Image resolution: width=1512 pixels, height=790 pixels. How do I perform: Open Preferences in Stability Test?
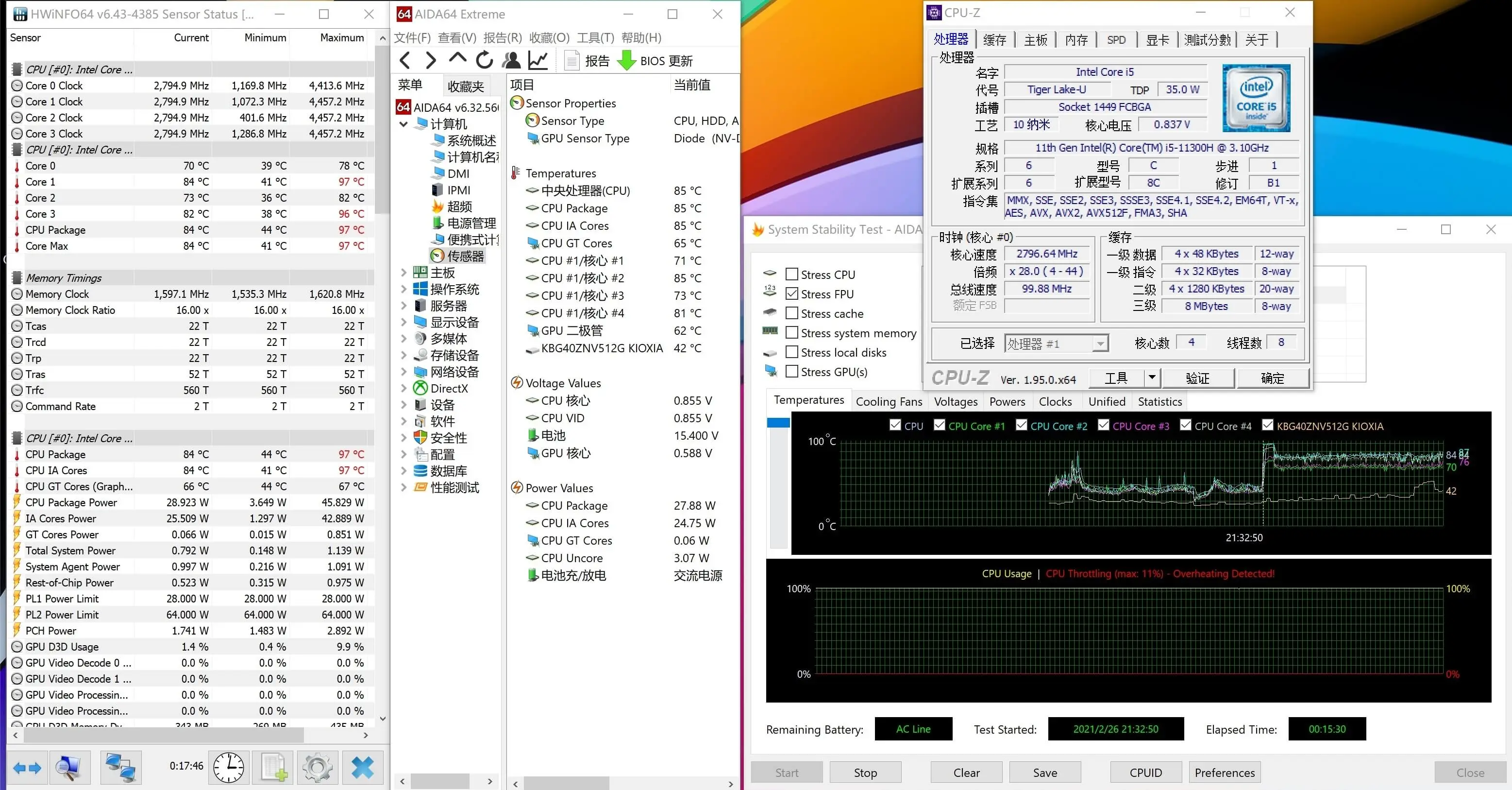pyautogui.click(x=1225, y=773)
